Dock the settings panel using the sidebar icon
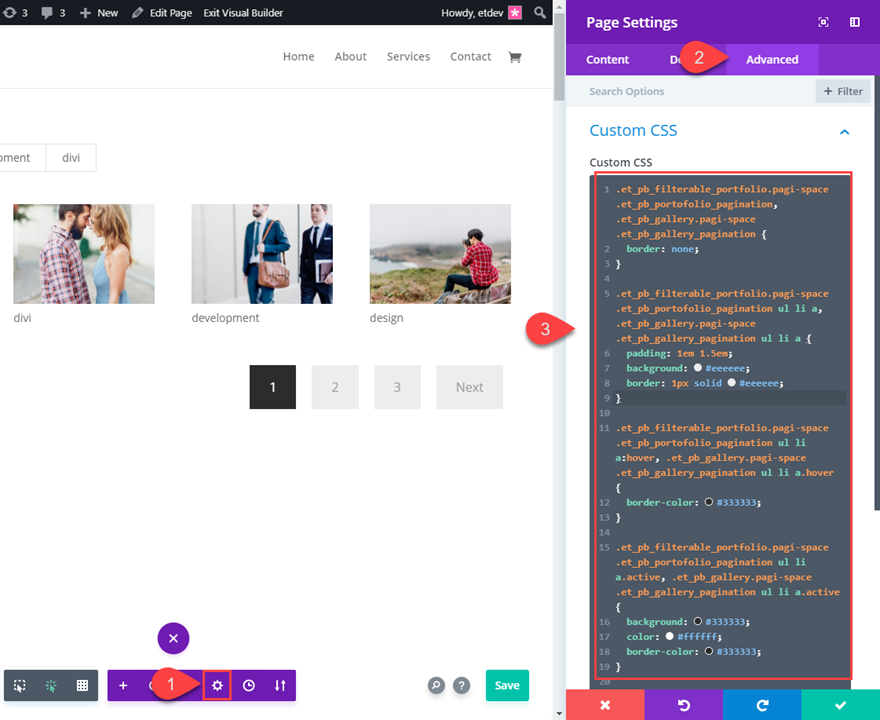This screenshot has height=720, width=880. (853, 21)
